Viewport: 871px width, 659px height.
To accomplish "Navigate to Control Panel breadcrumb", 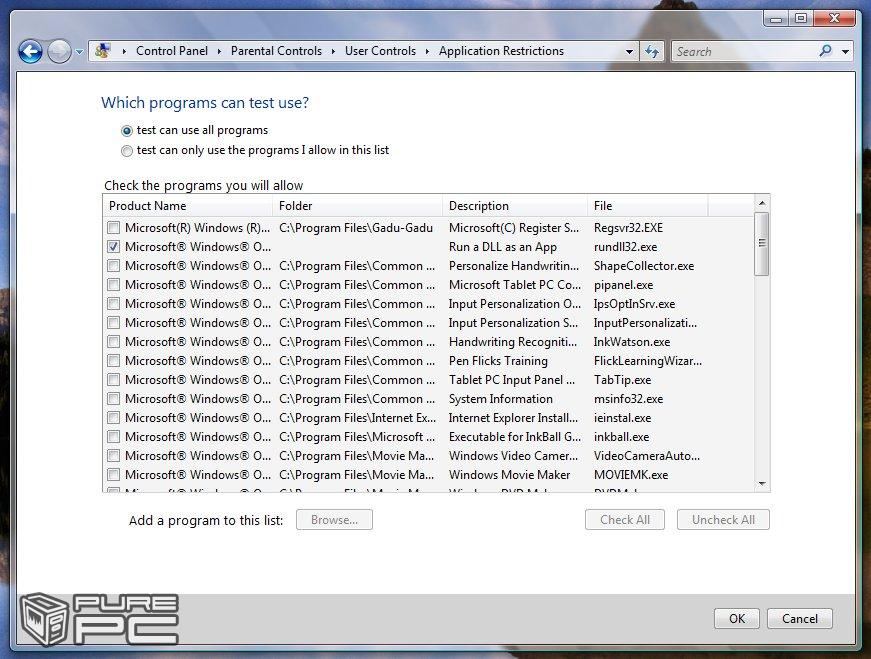I will click(172, 51).
